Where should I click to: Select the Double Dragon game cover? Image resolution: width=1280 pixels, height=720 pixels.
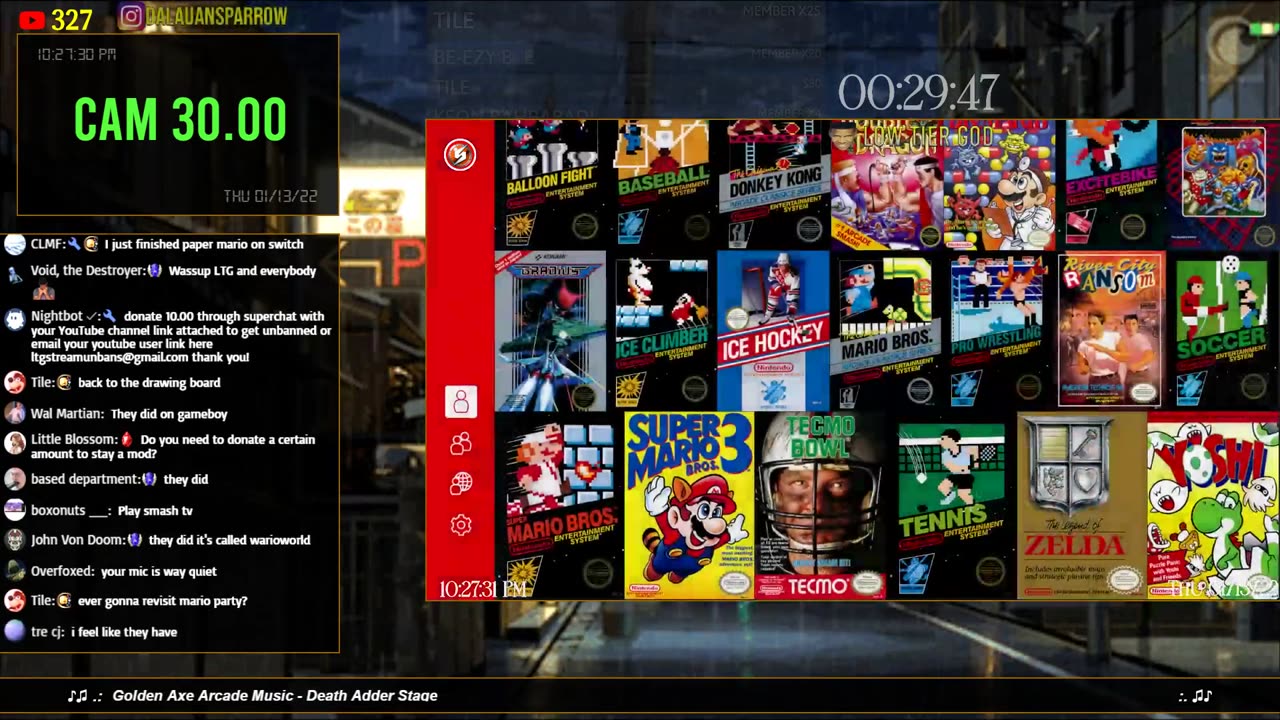click(x=886, y=186)
